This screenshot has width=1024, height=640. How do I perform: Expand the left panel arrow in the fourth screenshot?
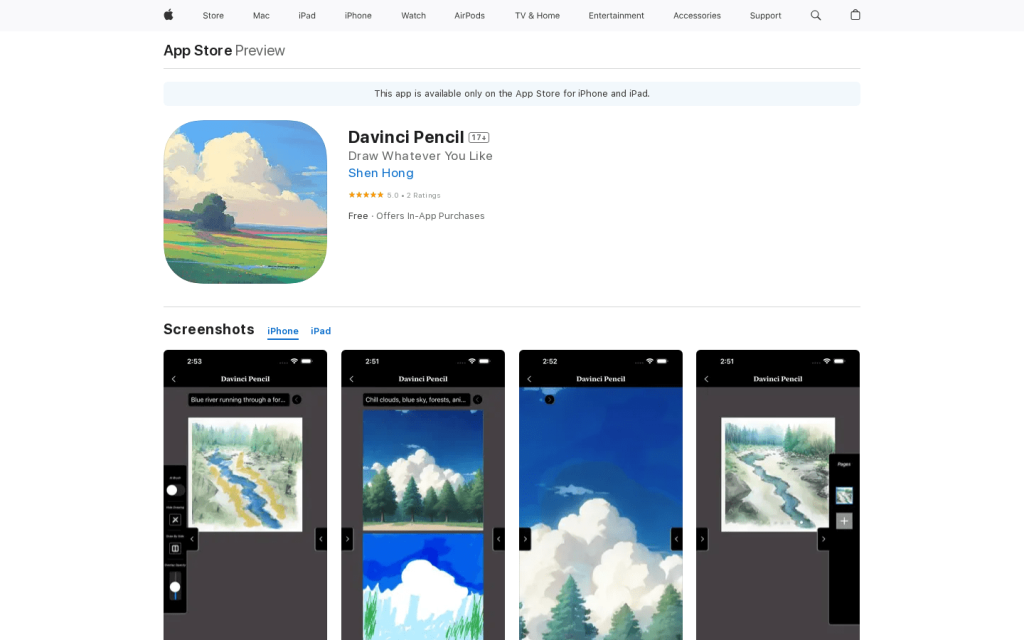coord(702,539)
